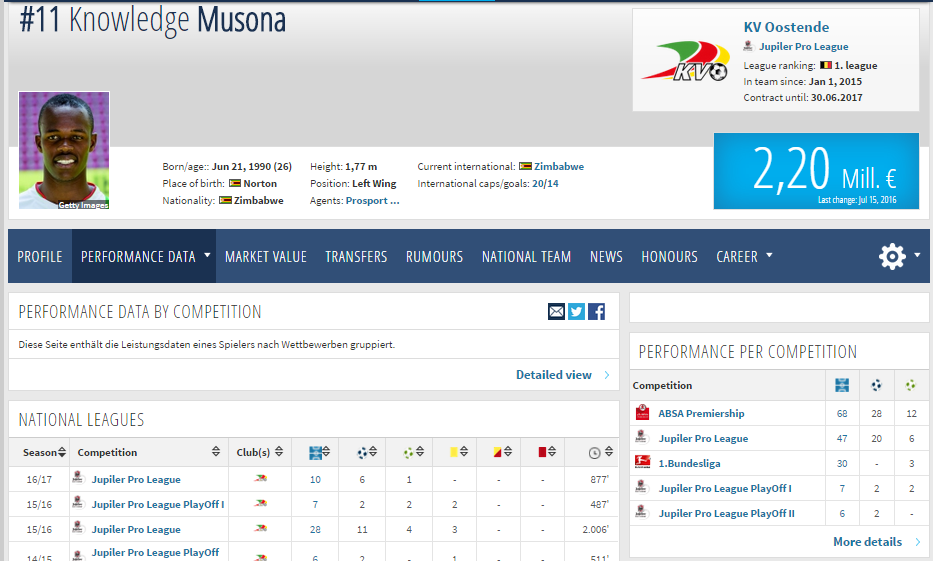Screen dimensions: 933x561
Task: Open 15/16 Jupiler Pro League PlayOff I link
Action: point(158,504)
